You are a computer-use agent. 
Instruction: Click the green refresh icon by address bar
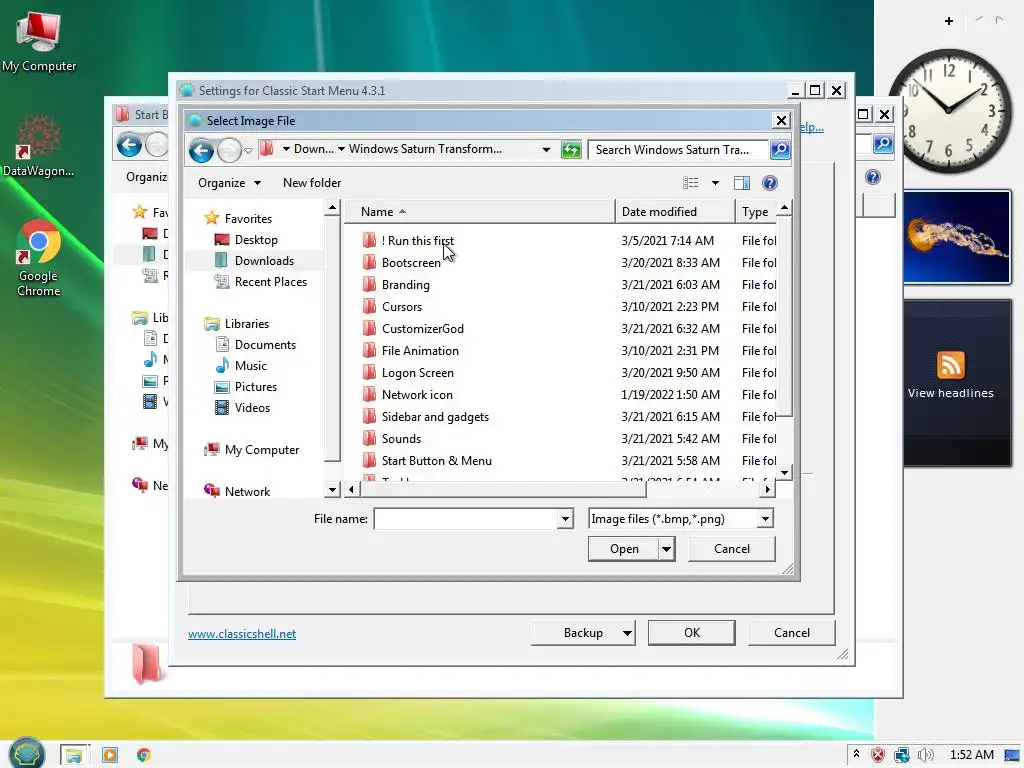point(571,150)
